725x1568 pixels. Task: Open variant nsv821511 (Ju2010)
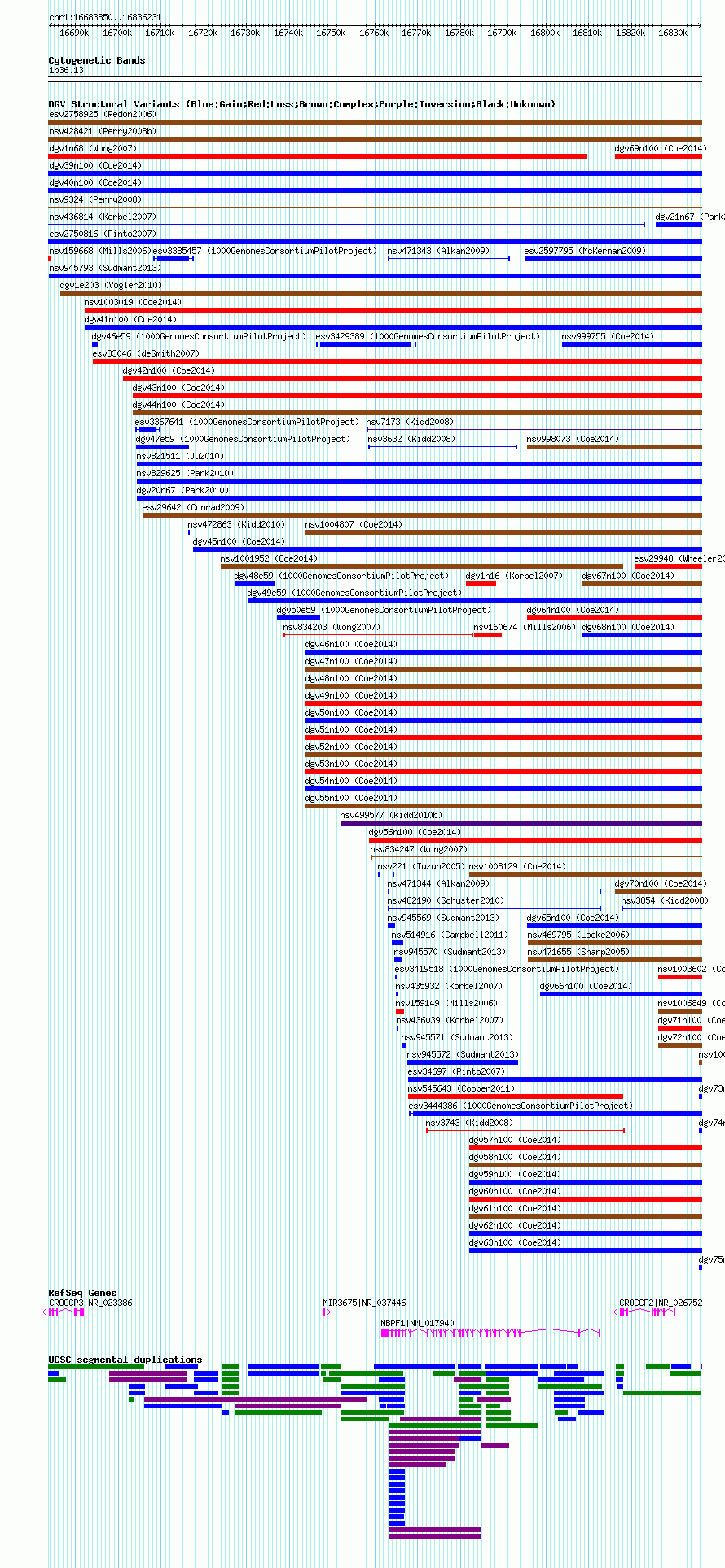180,456
